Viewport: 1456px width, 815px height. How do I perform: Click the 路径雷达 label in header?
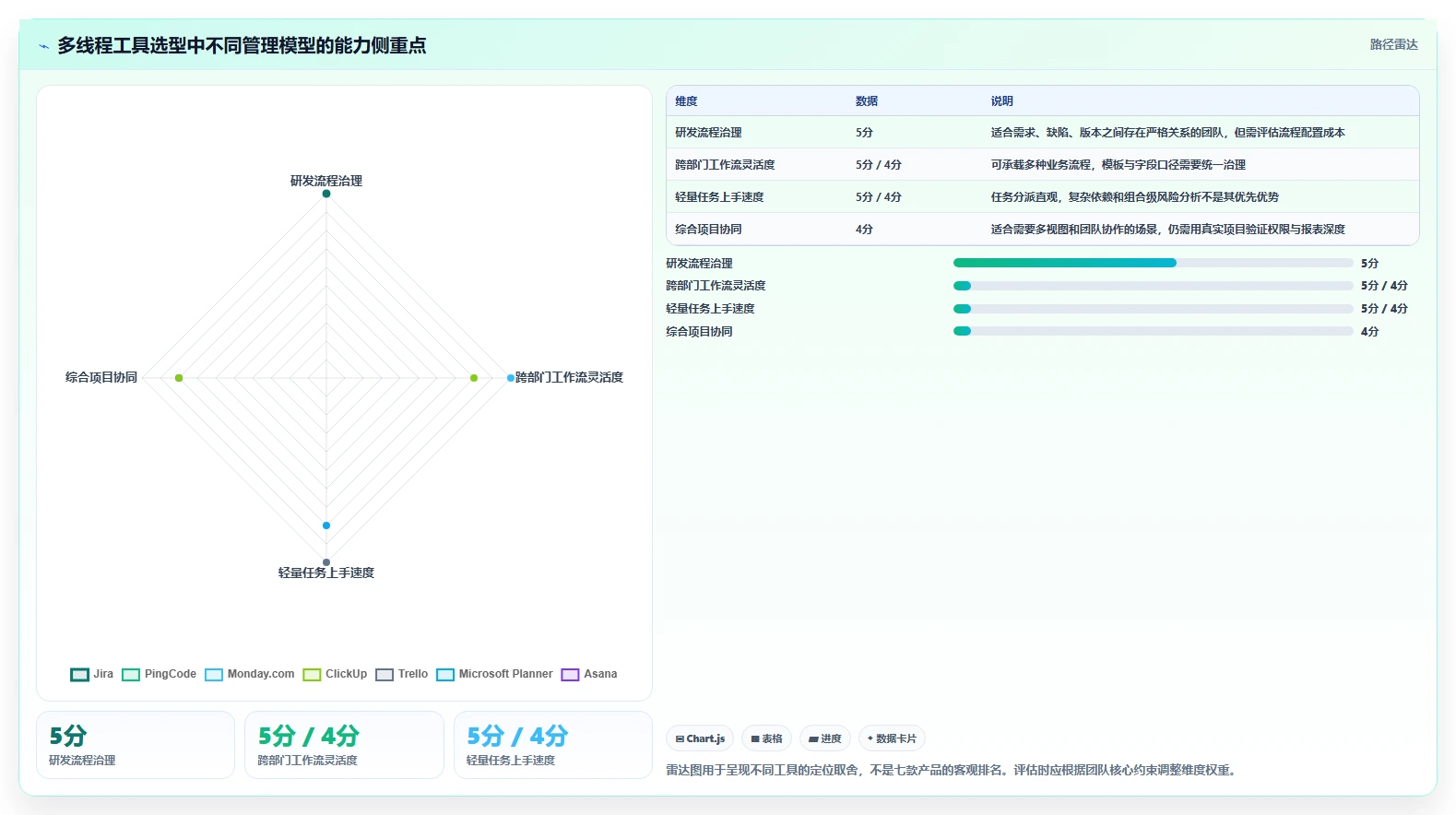1393,44
